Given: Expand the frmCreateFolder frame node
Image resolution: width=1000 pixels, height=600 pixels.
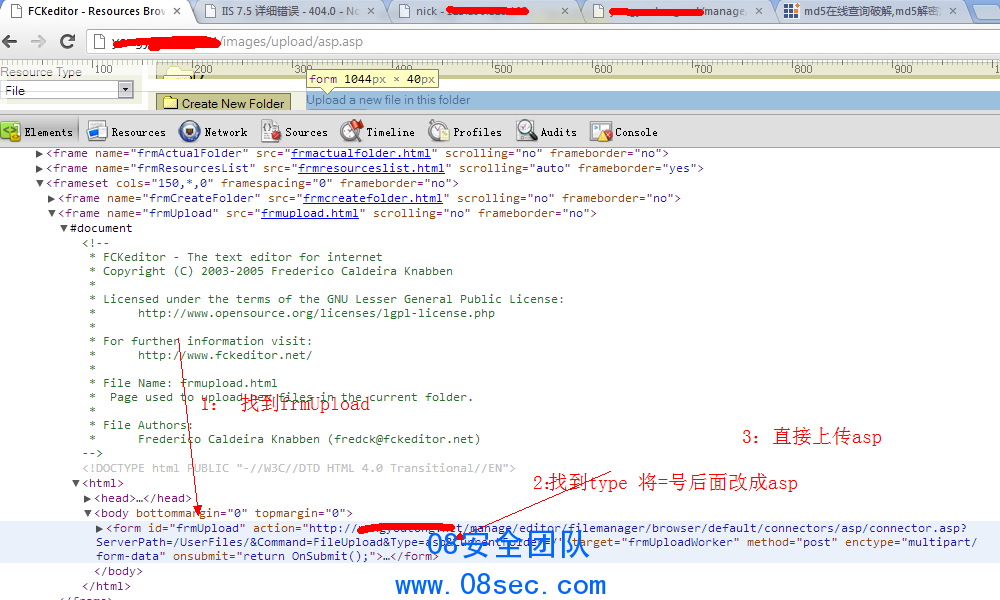Looking at the screenshot, I should tap(52, 198).
